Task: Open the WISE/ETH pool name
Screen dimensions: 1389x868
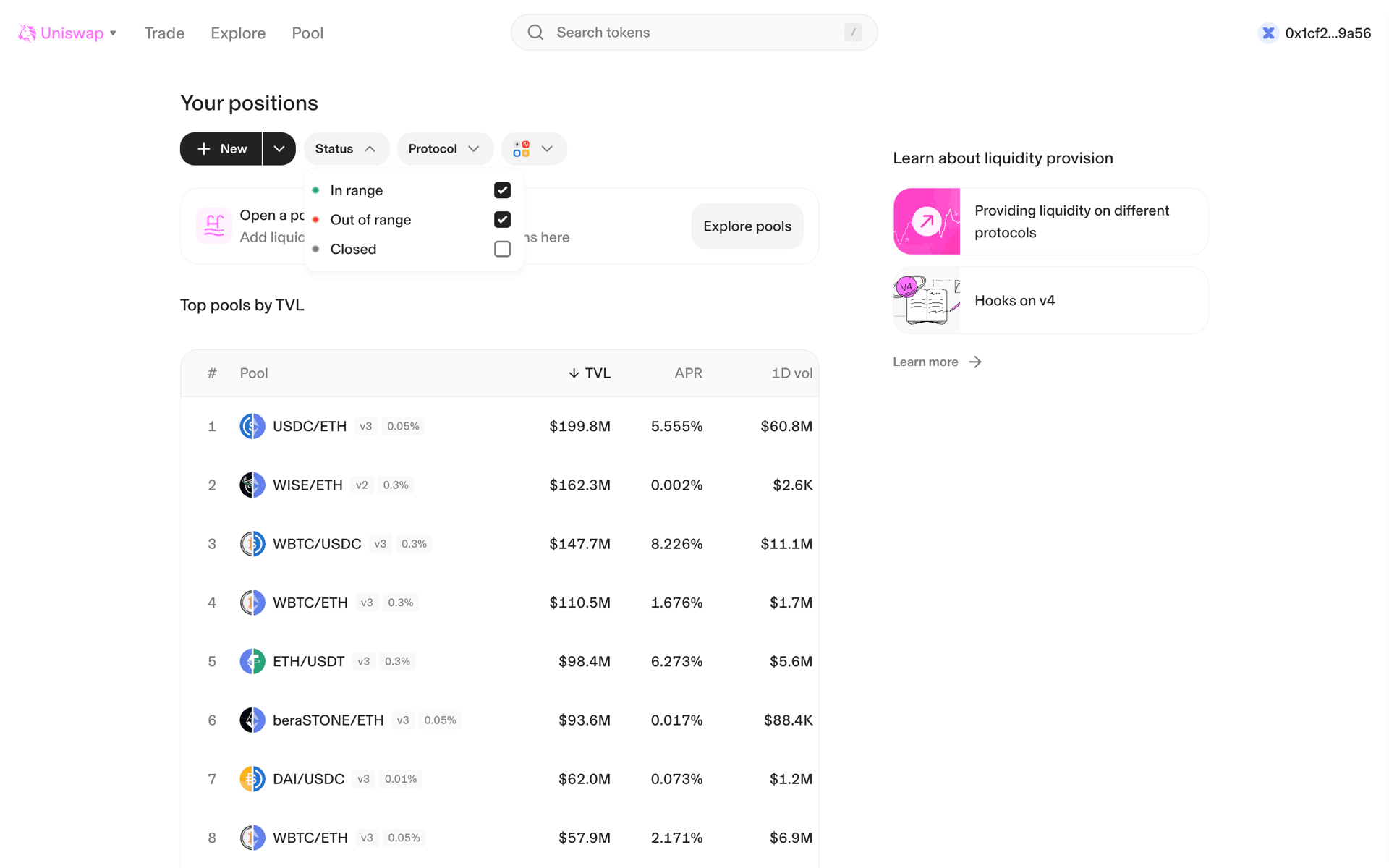Action: point(307,485)
